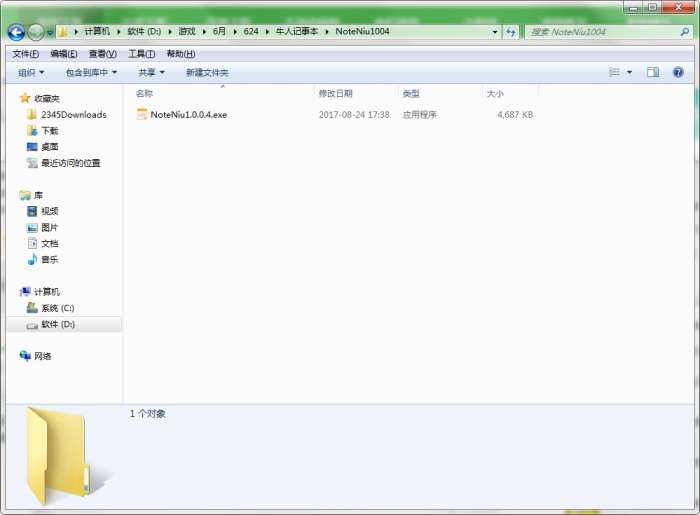
Task: Select the 计算机 node in the navigation pane
Action: 46,292
